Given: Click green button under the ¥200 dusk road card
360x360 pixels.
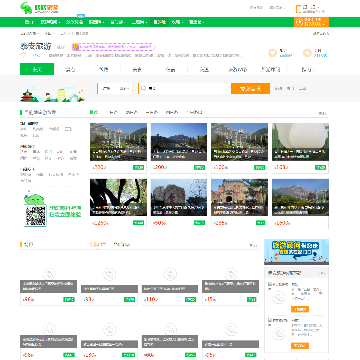Looking at the screenshot, I should click(x=199, y=167).
